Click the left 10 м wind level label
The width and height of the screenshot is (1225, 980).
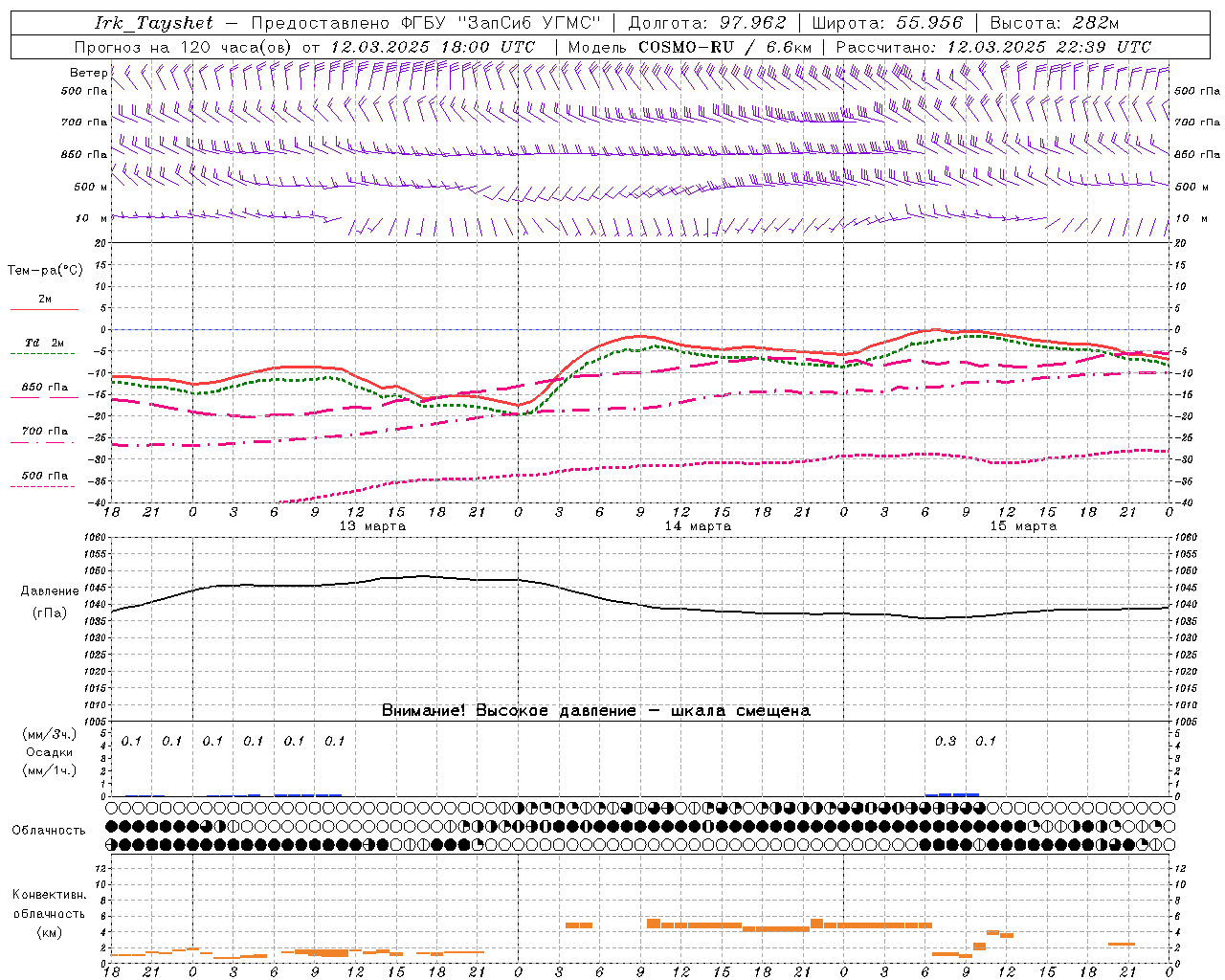point(92,218)
